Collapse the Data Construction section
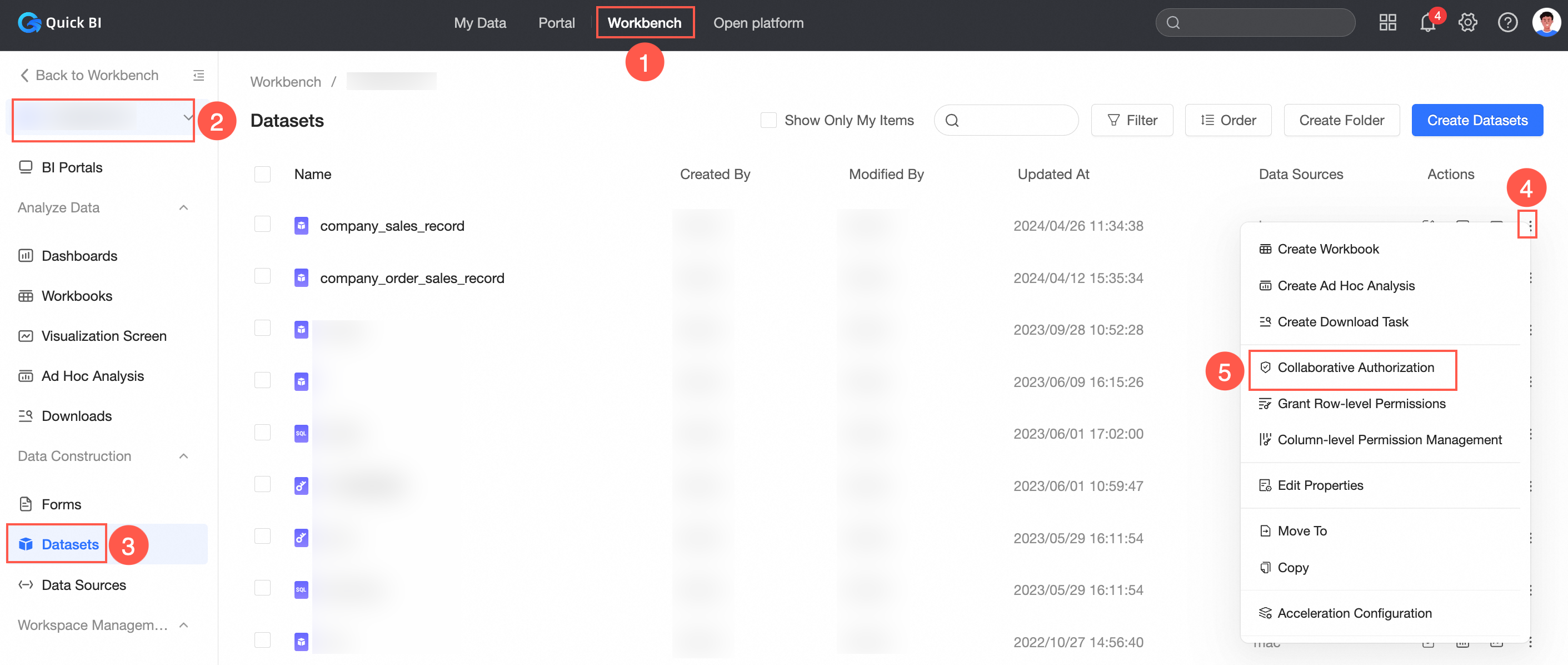Image resolution: width=1568 pixels, height=665 pixels. 183,456
